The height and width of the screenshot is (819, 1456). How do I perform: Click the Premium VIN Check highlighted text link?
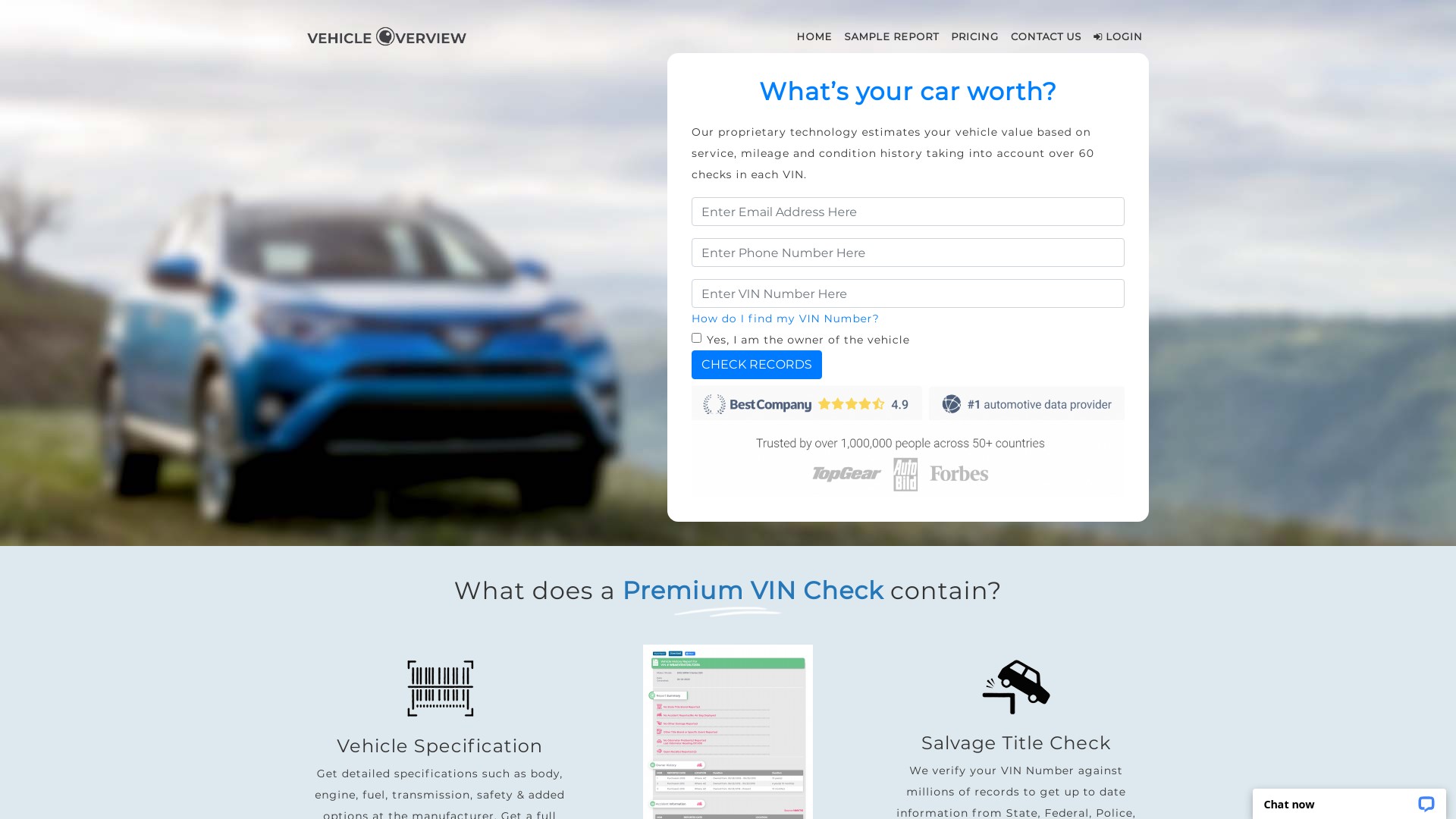coord(752,589)
